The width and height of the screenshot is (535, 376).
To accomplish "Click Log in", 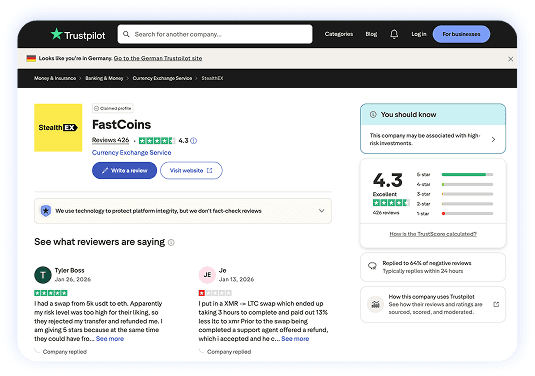I will tap(419, 34).
